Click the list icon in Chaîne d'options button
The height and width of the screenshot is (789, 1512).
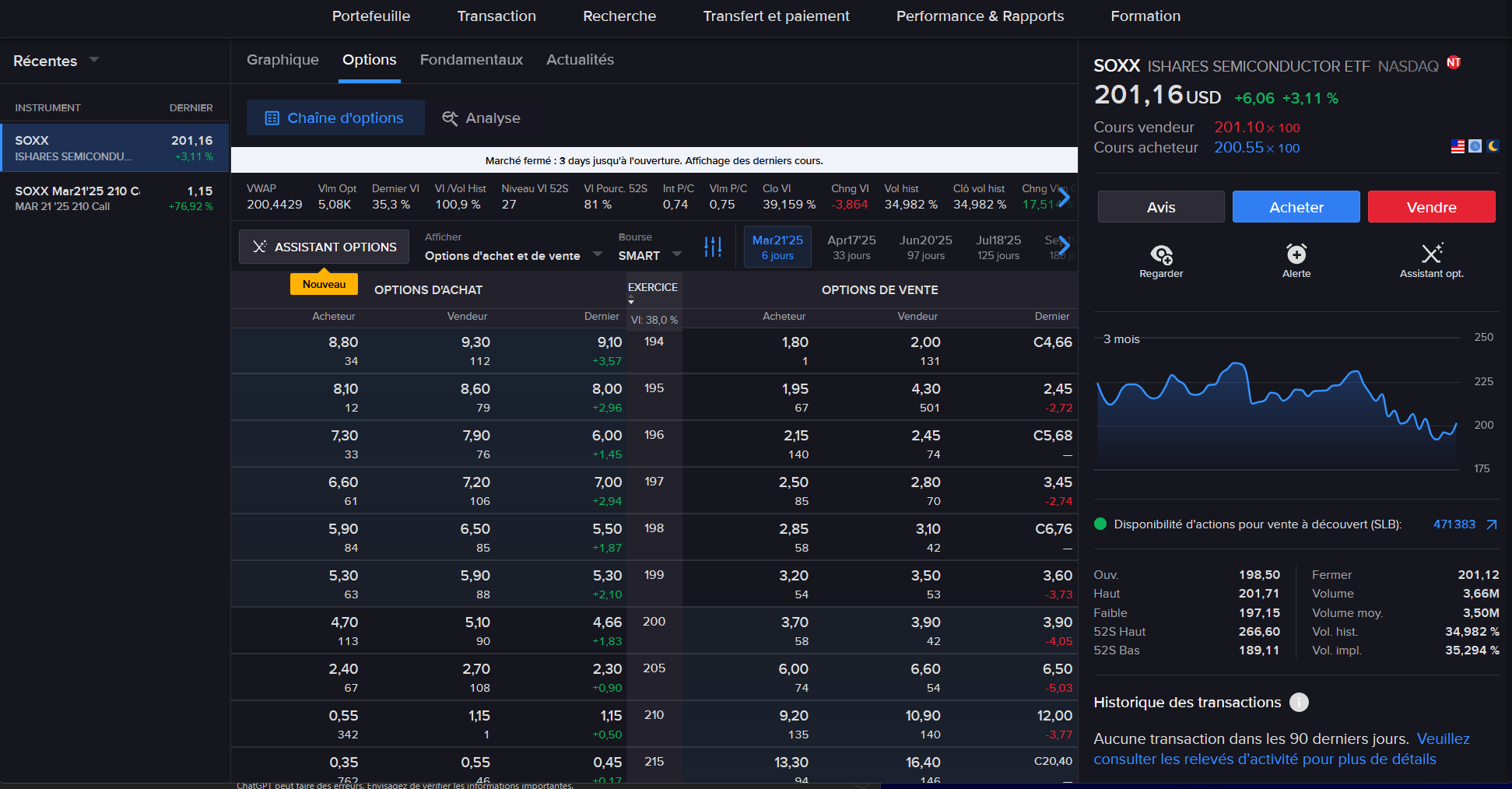272,118
